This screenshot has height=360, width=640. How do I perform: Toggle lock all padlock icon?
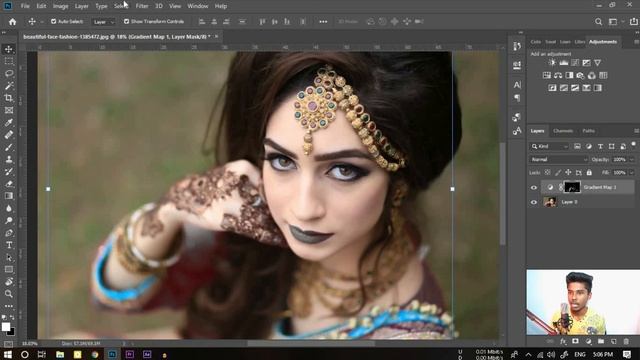click(x=589, y=173)
